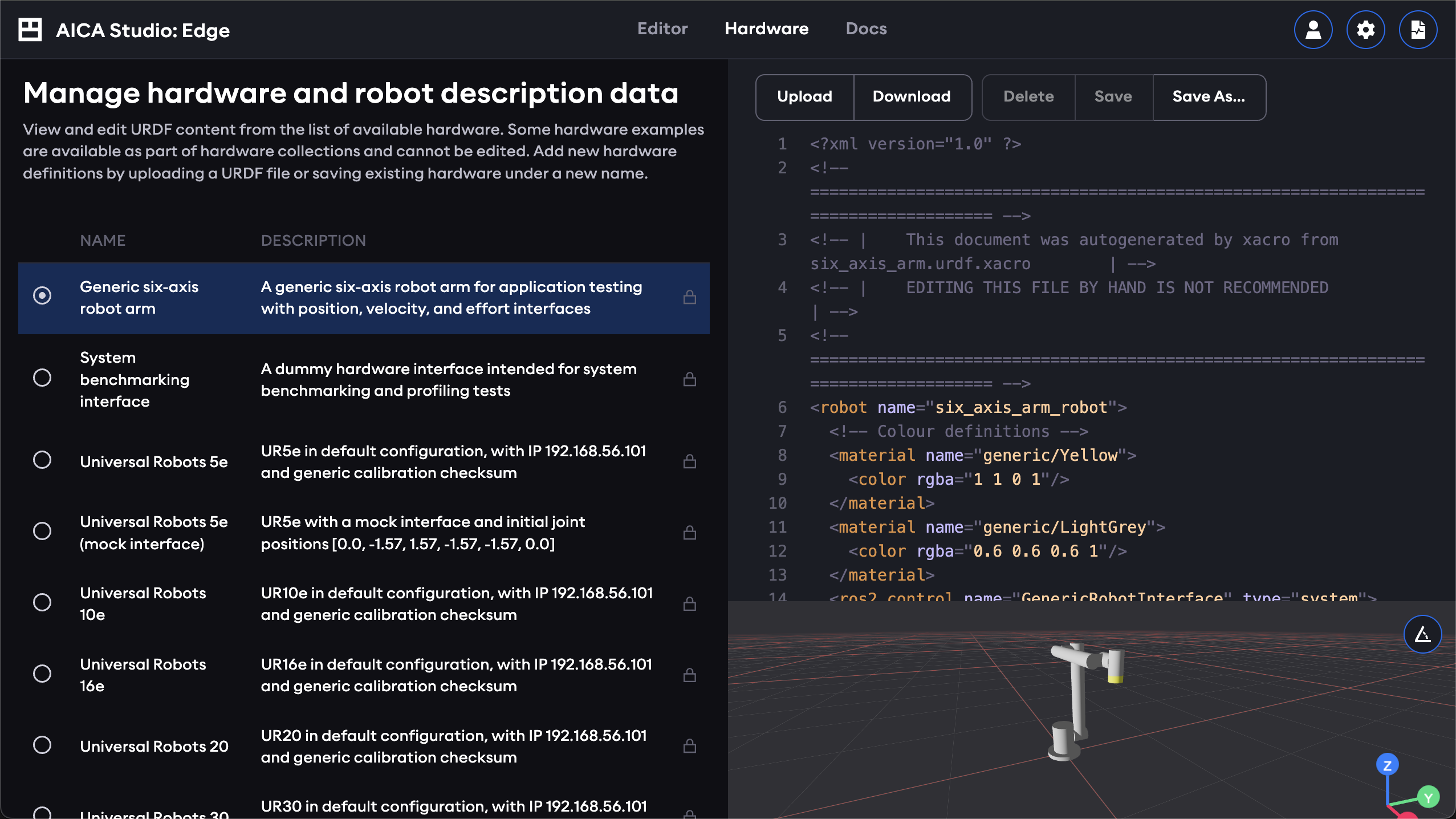Select Universal Robots 16e radio button

tap(42, 674)
